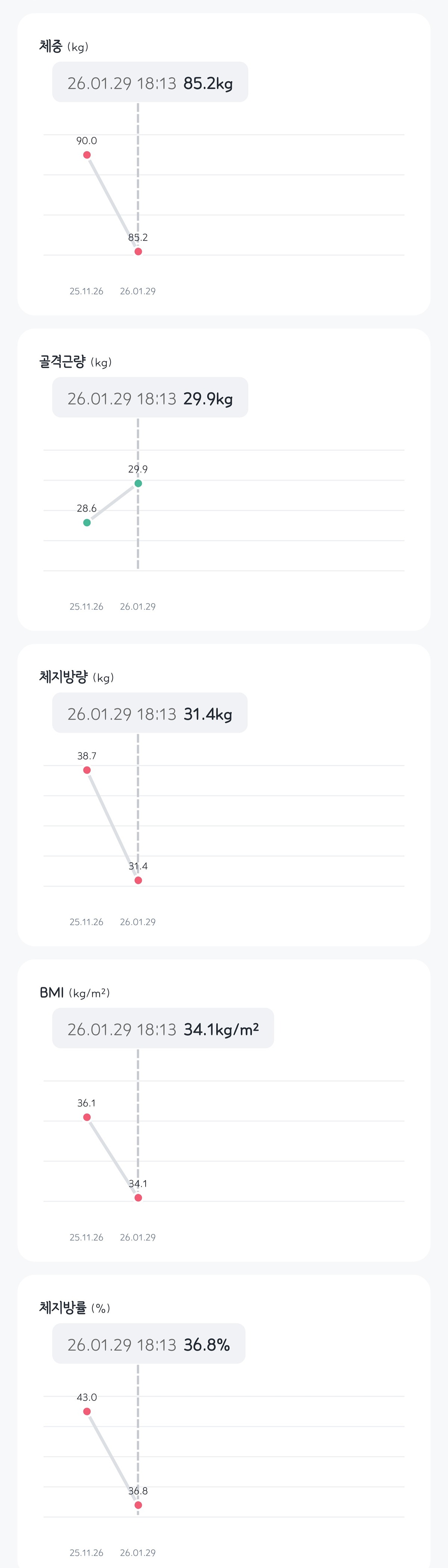Tap the 25.11.26 date under weight chart

pyautogui.click(x=87, y=291)
